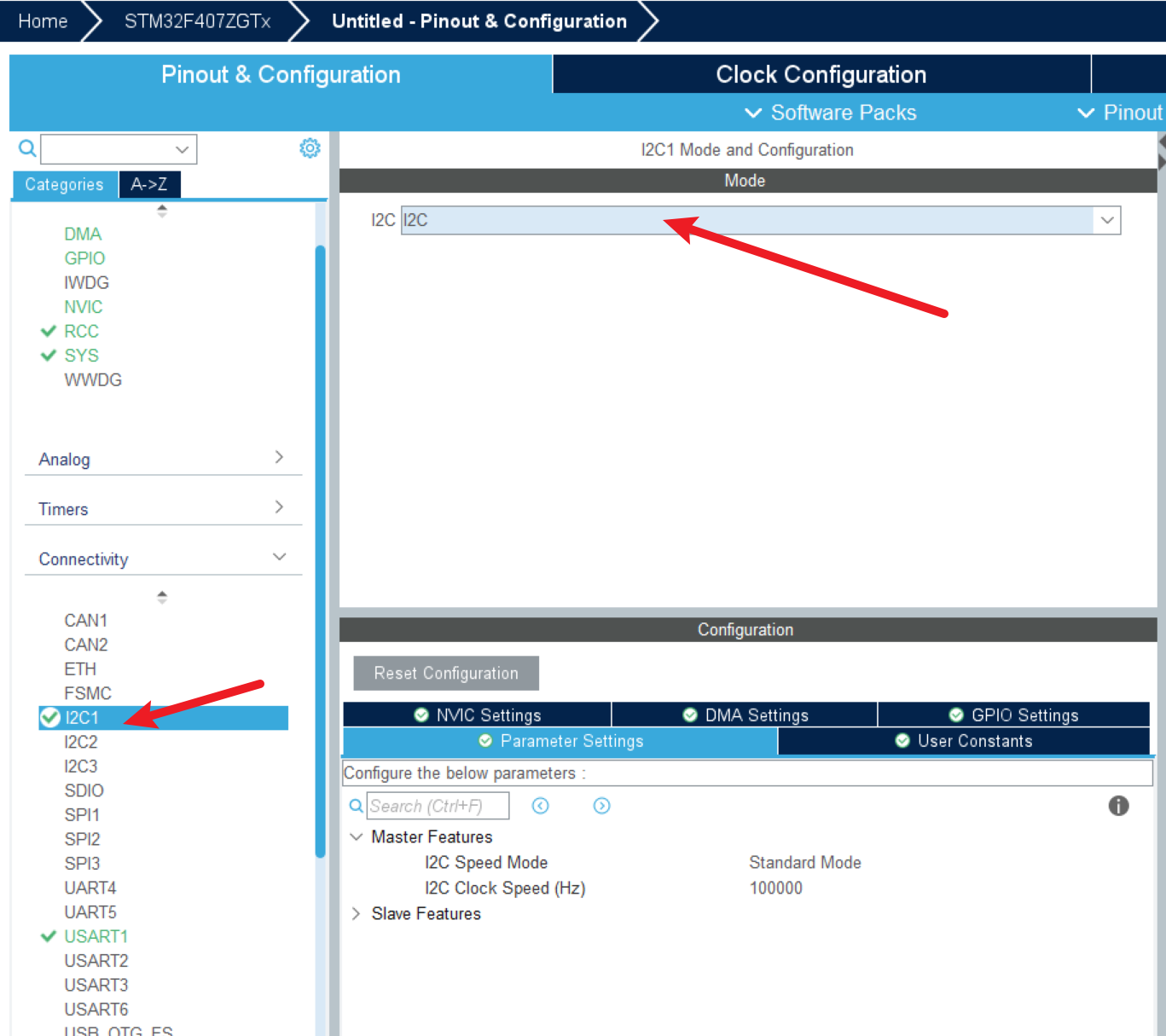Select NVIC peripheral
The width and height of the screenshot is (1166, 1036).
(83, 307)
